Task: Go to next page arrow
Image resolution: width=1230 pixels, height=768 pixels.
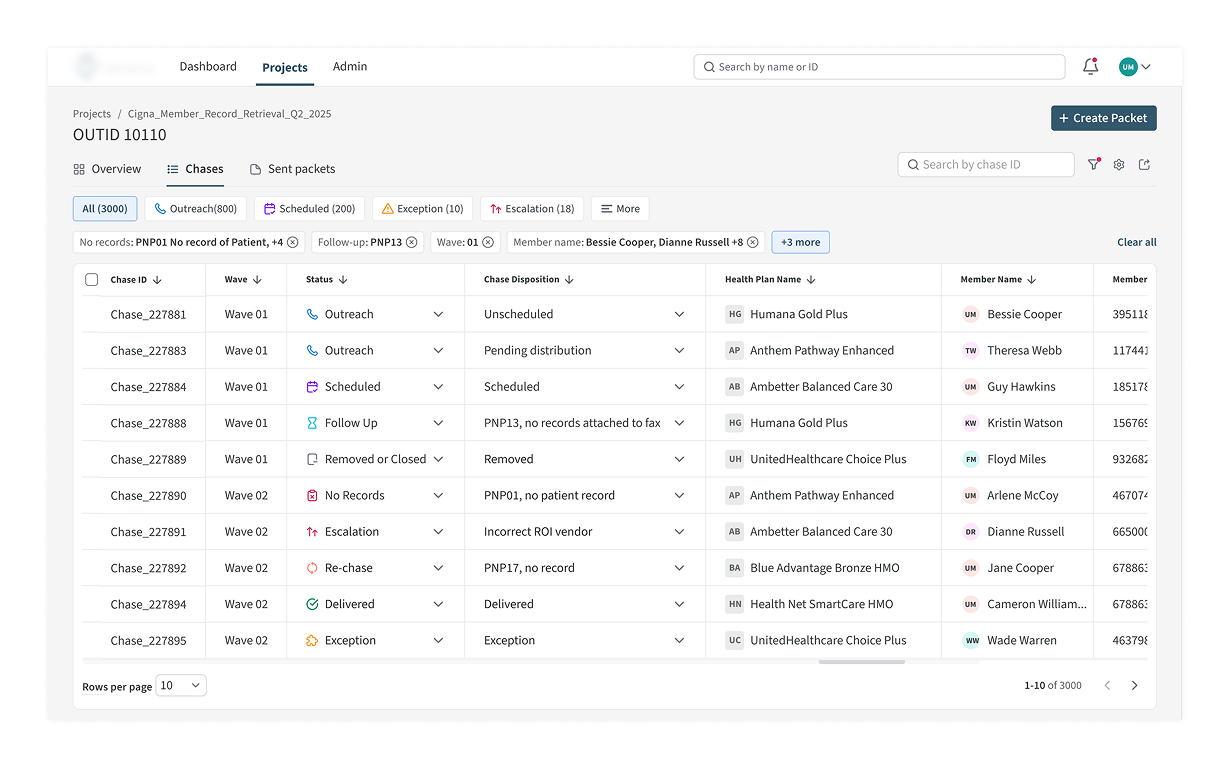Action: pyautogui.click(x=1134, y=686)
